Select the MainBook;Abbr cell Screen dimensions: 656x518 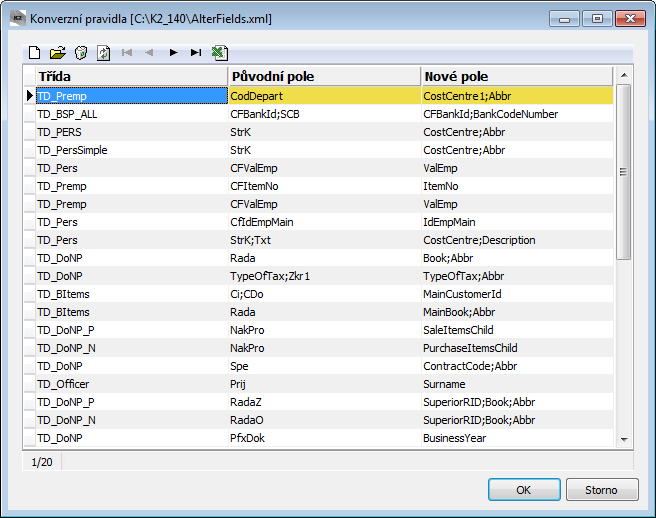(517, 312)
